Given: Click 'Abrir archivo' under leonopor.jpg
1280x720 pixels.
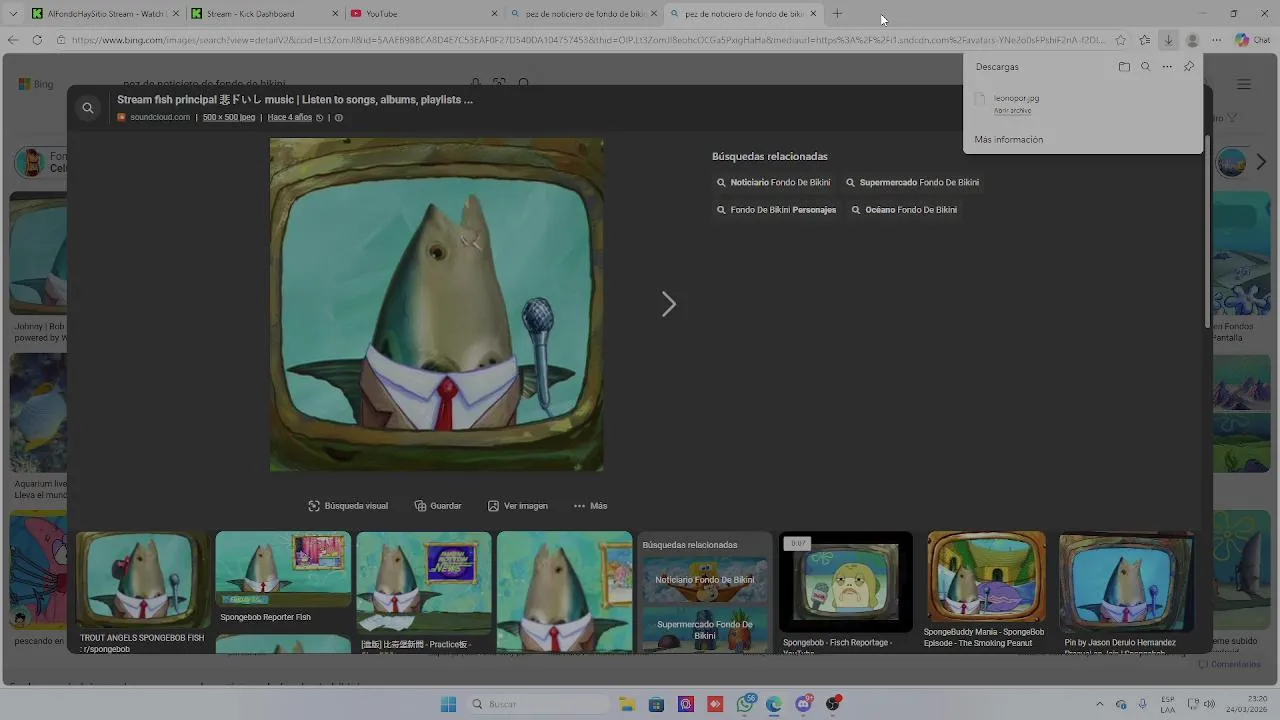Looking at the screenshot, I should 1012,111.
